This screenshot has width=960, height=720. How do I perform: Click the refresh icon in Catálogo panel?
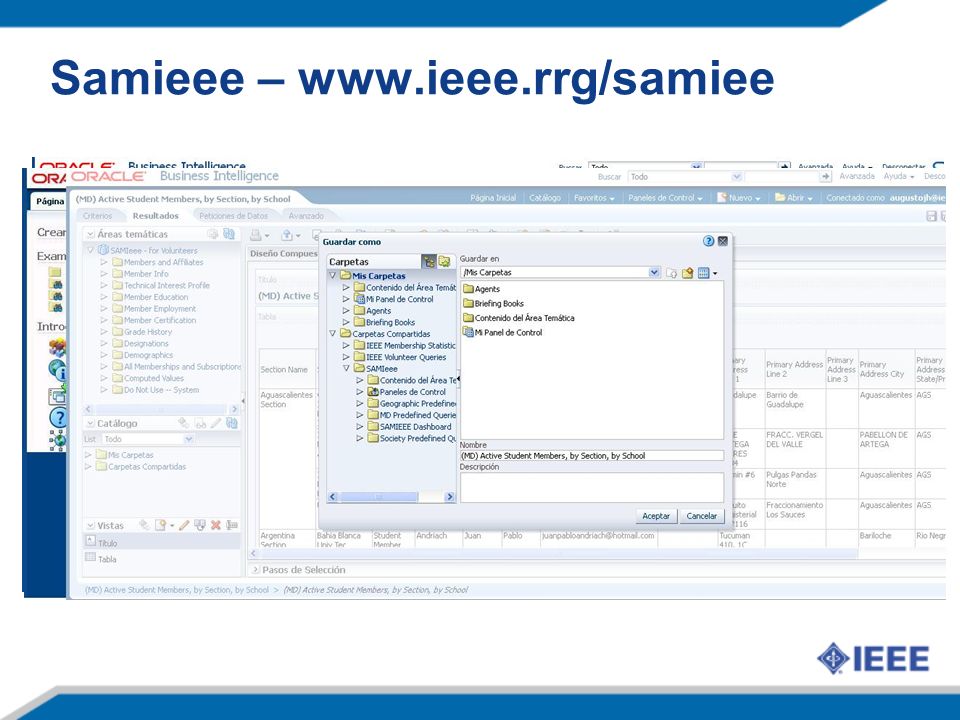(231, 422)
